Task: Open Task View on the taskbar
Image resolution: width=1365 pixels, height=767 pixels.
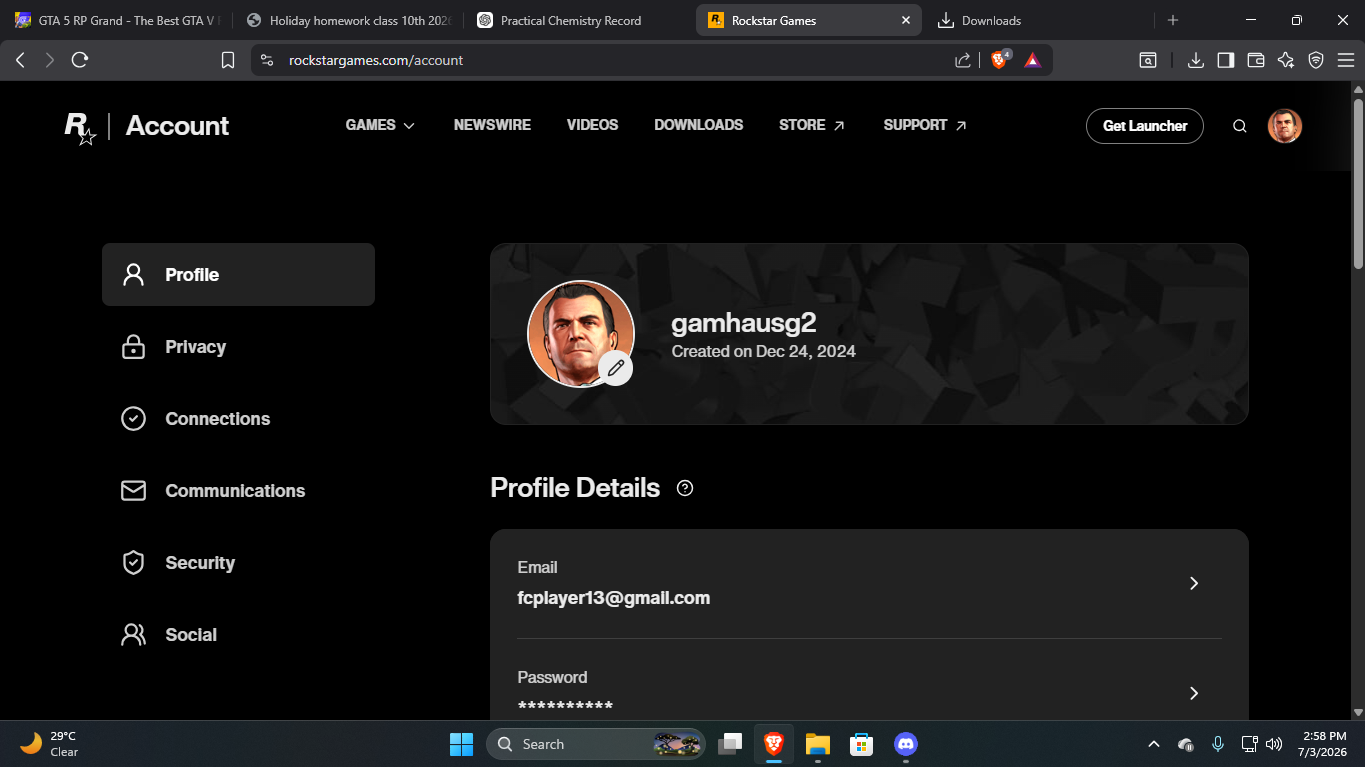Action: pos(731,744)
